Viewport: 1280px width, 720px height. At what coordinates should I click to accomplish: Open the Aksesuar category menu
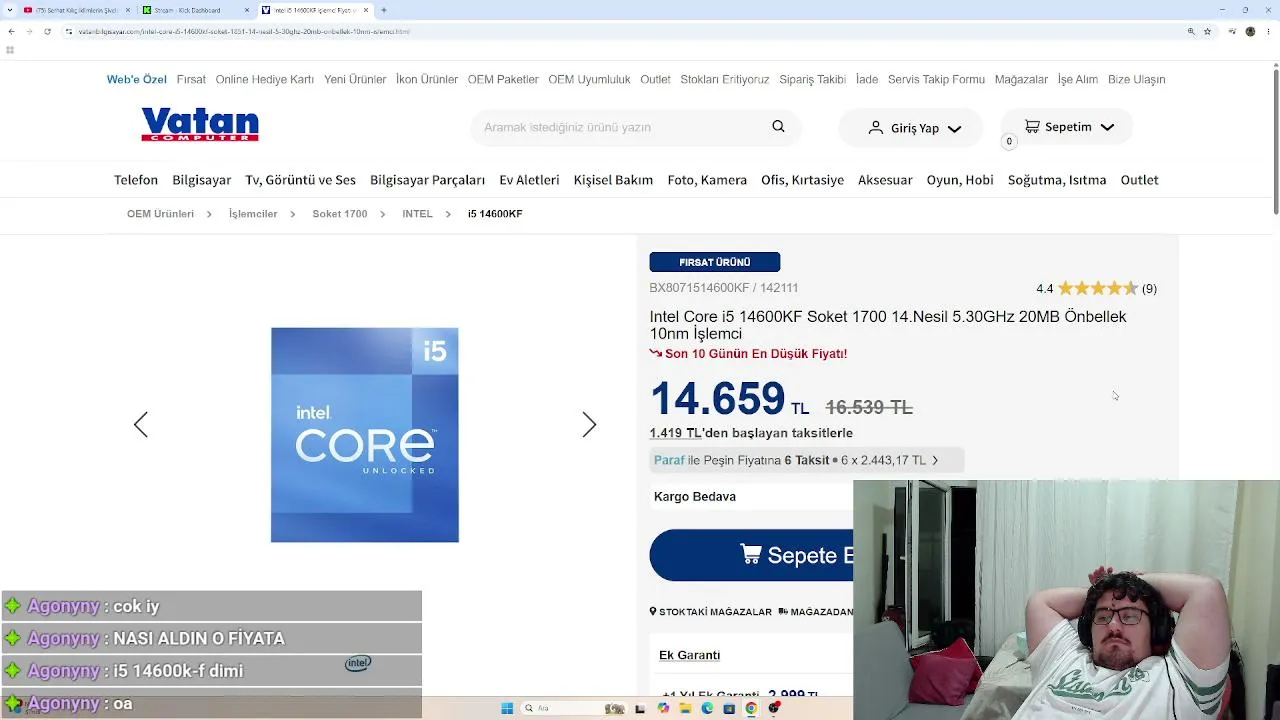885,180
